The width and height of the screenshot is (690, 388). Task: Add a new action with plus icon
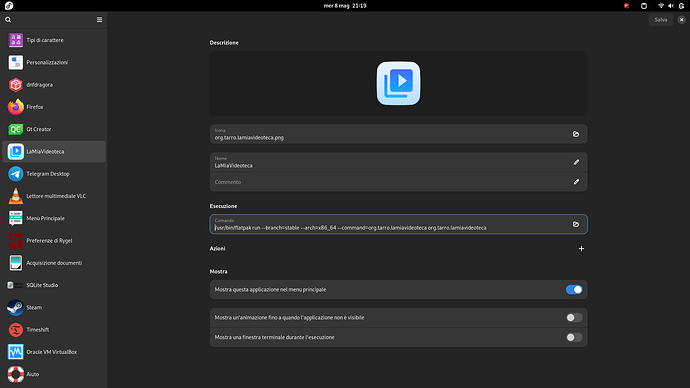coord(581,249)
